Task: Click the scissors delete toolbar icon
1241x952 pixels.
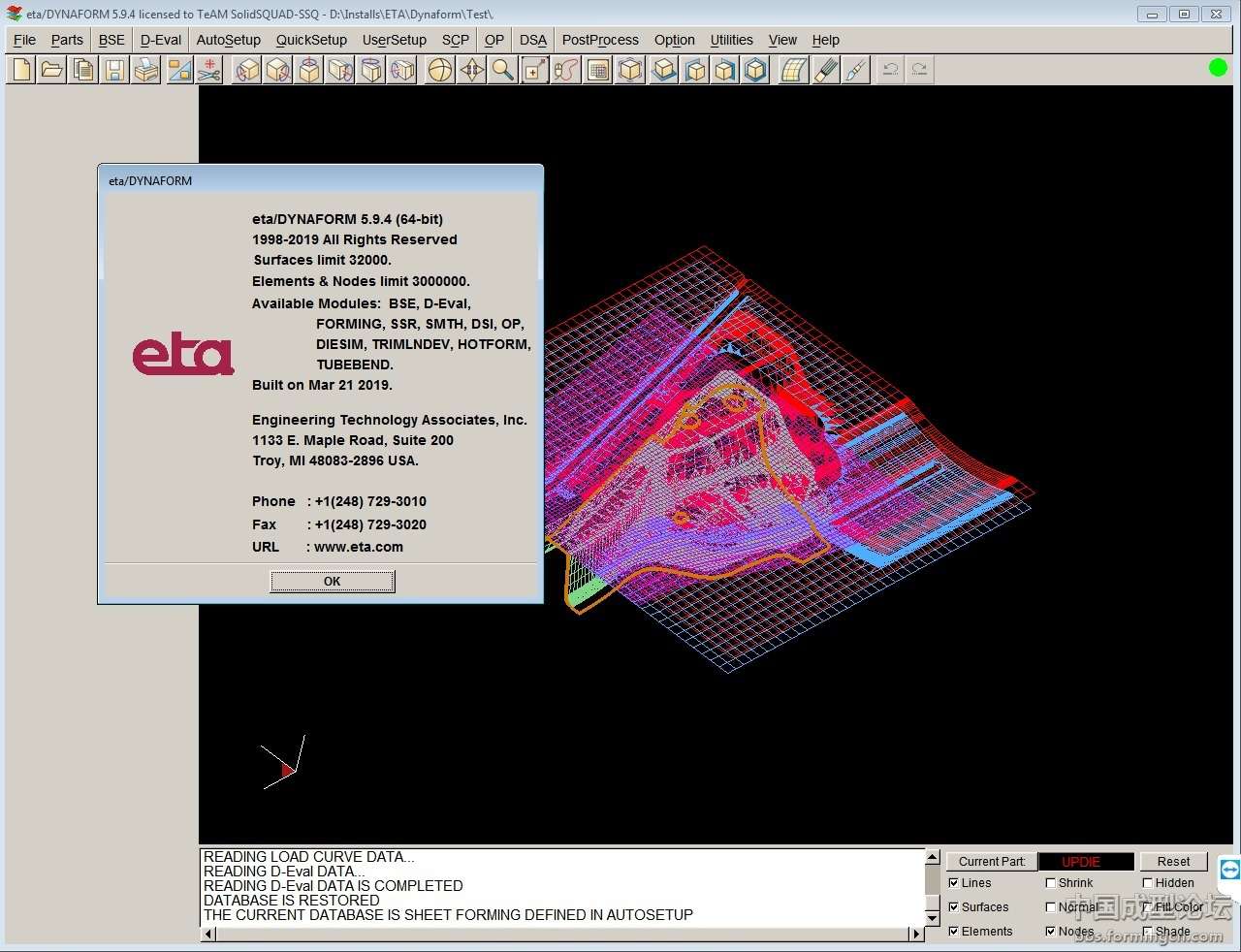Action: [x=209, y=70]
